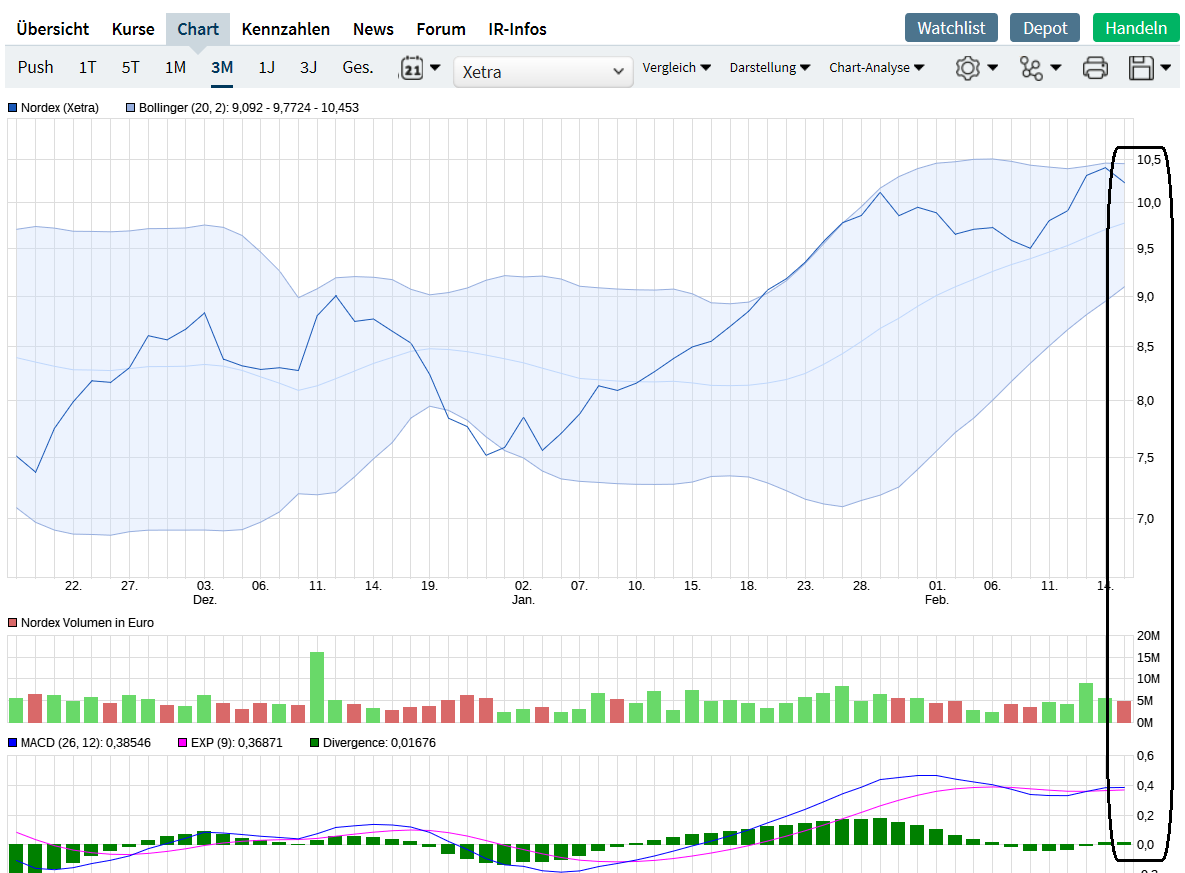Click the magenta EXP (9) legend swatch

pyautogui.click(x=182, y=743)
